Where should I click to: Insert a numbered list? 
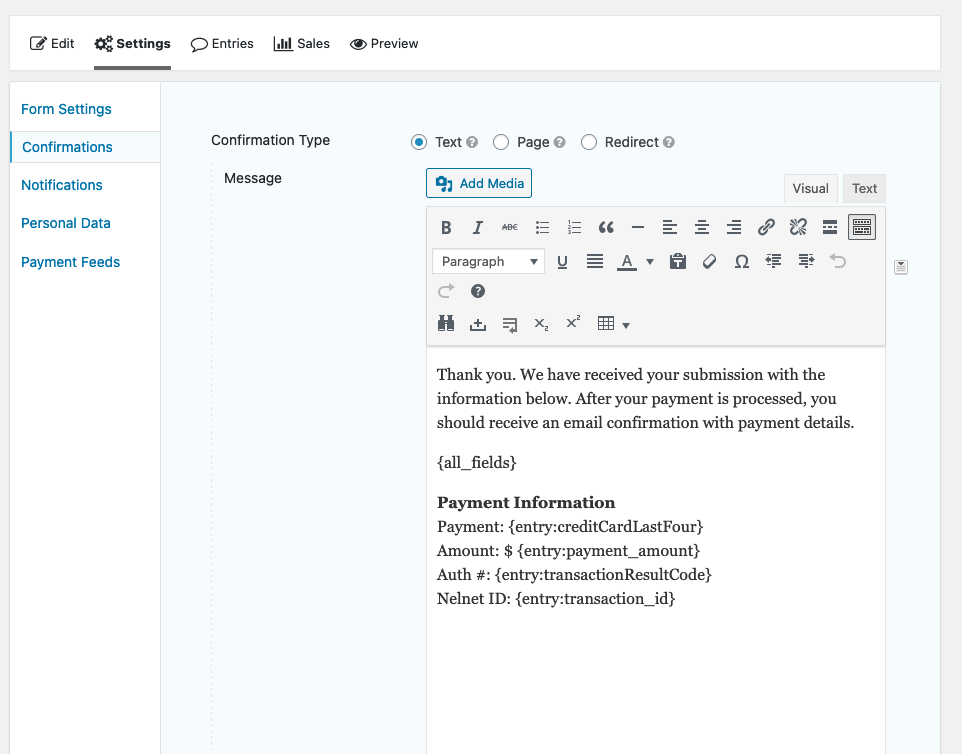(x=574, y=228)
